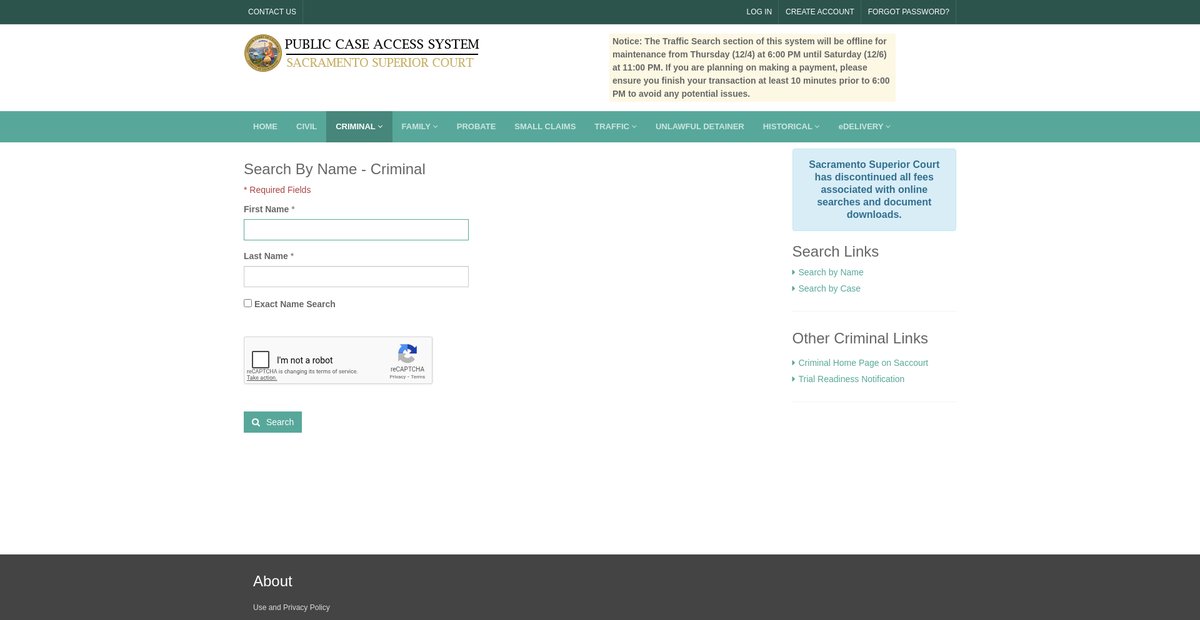Open Small Claims in the navigation bar
The height and width of the screenshot is (620, 1200).
point(545,127)
